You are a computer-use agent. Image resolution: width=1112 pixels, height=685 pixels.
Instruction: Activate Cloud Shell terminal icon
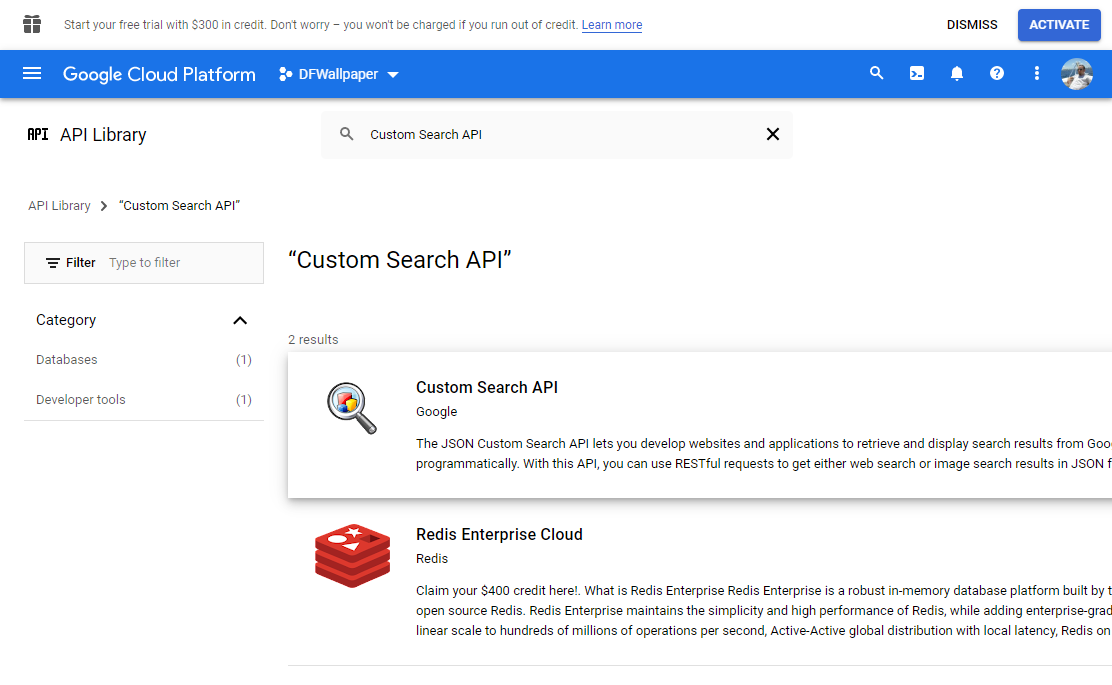pos(917,73)
